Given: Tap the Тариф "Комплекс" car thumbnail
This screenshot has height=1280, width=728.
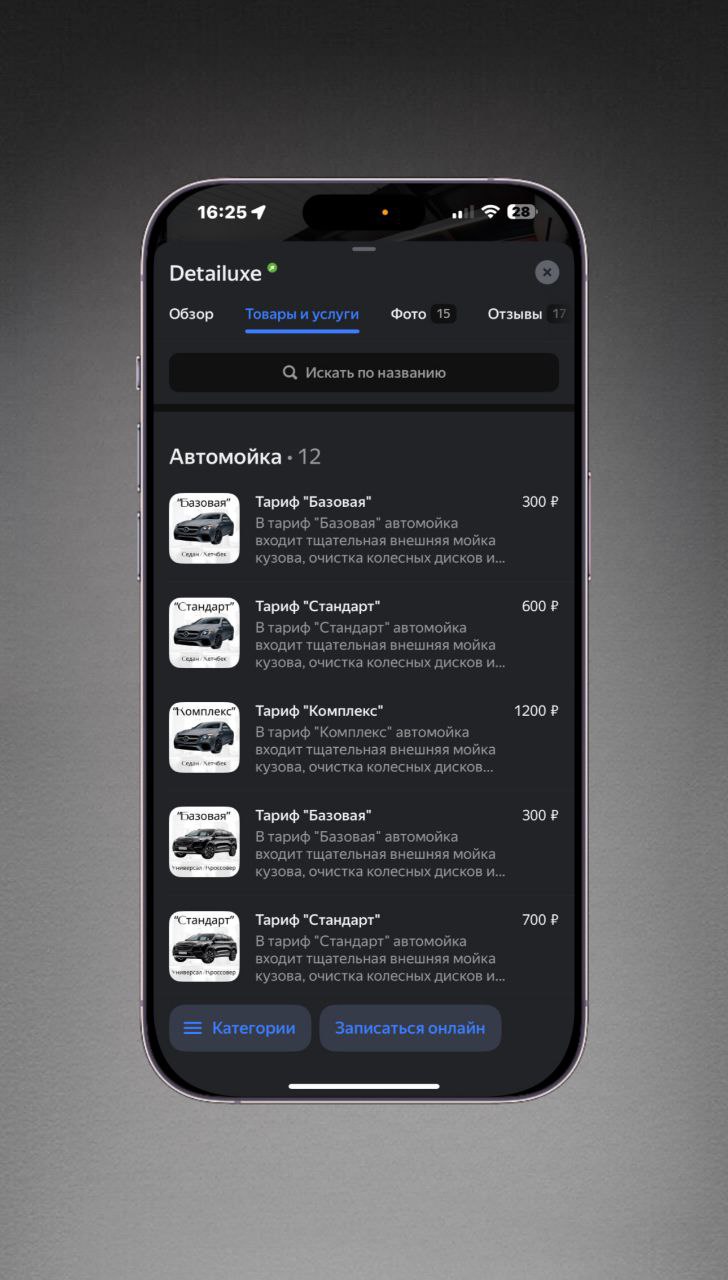Looking at the screenshot, I should click(x=204, y=737).
